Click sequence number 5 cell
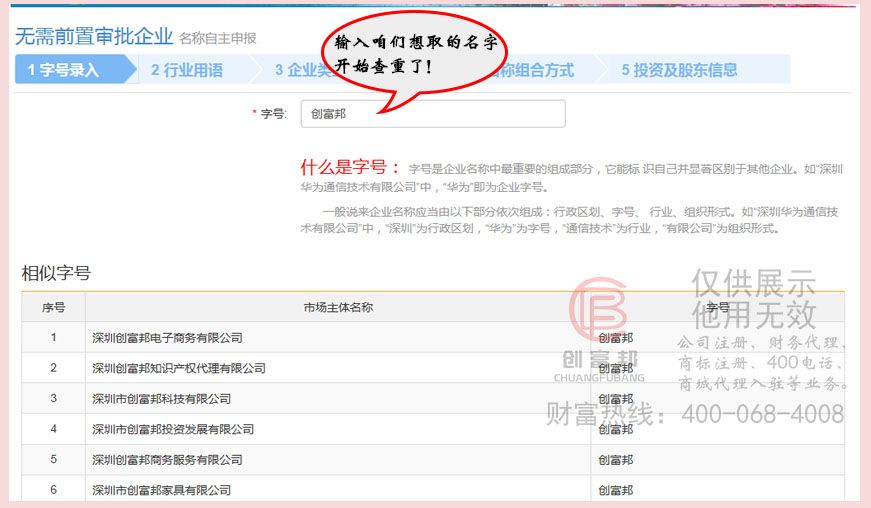Viewport: 871px width, 508px height. pos(53,459)
